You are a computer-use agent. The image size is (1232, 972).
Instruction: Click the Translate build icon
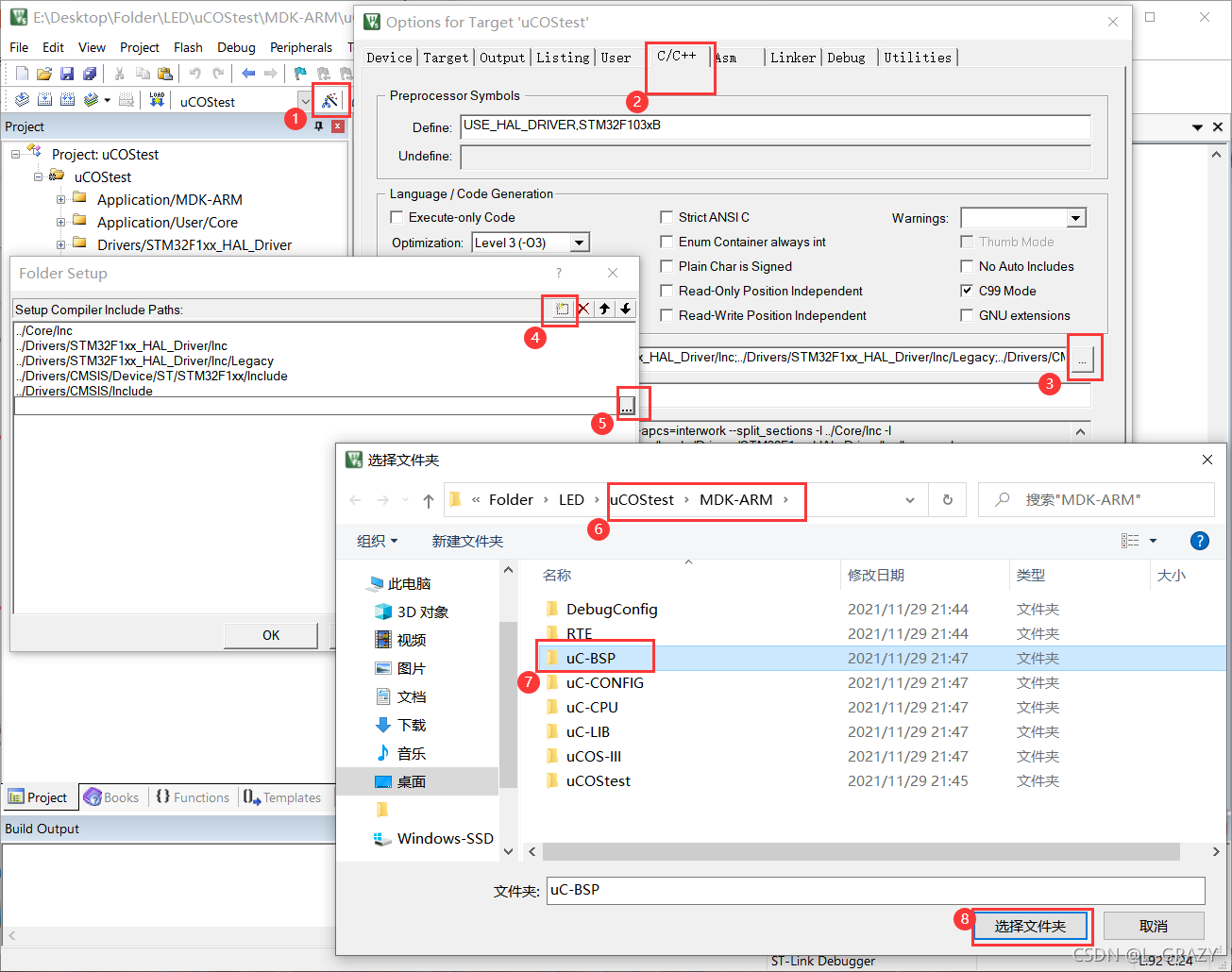(23, 100)
